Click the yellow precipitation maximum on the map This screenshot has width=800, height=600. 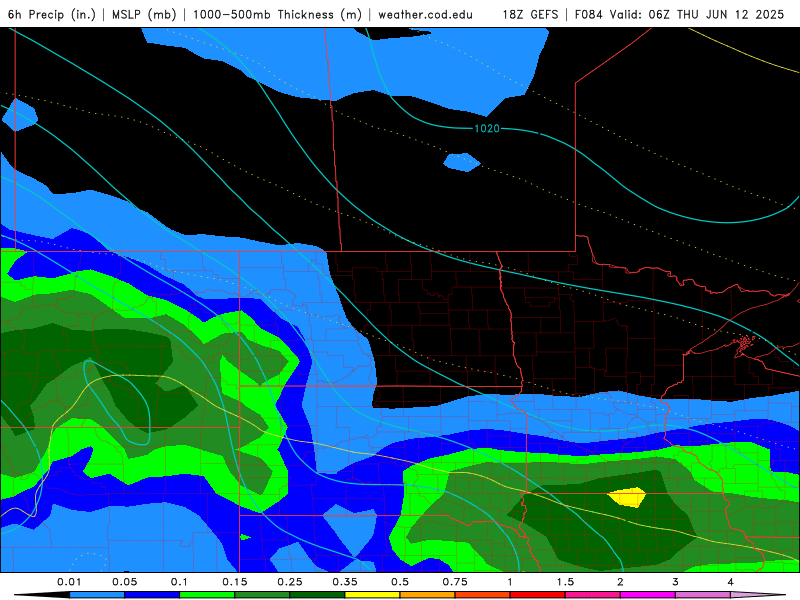coord(628,497)
